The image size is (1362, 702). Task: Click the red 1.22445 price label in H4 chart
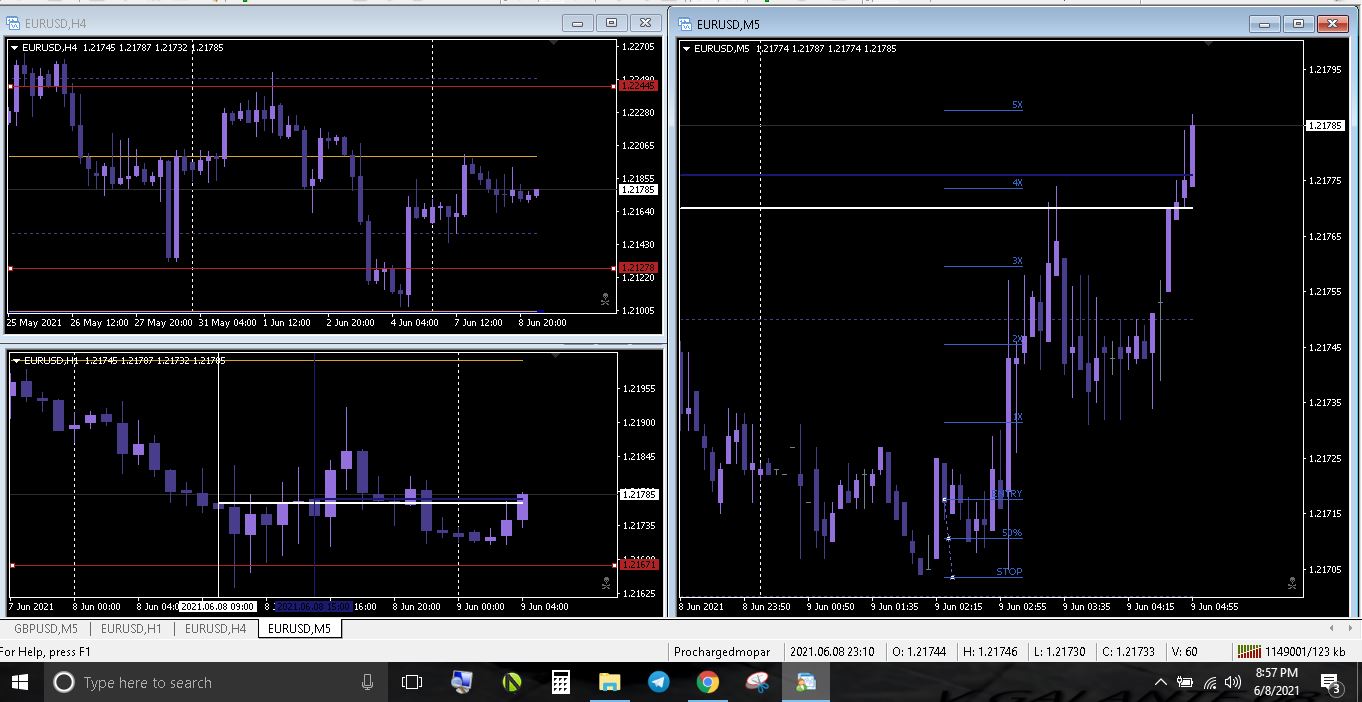coord(638,86)
